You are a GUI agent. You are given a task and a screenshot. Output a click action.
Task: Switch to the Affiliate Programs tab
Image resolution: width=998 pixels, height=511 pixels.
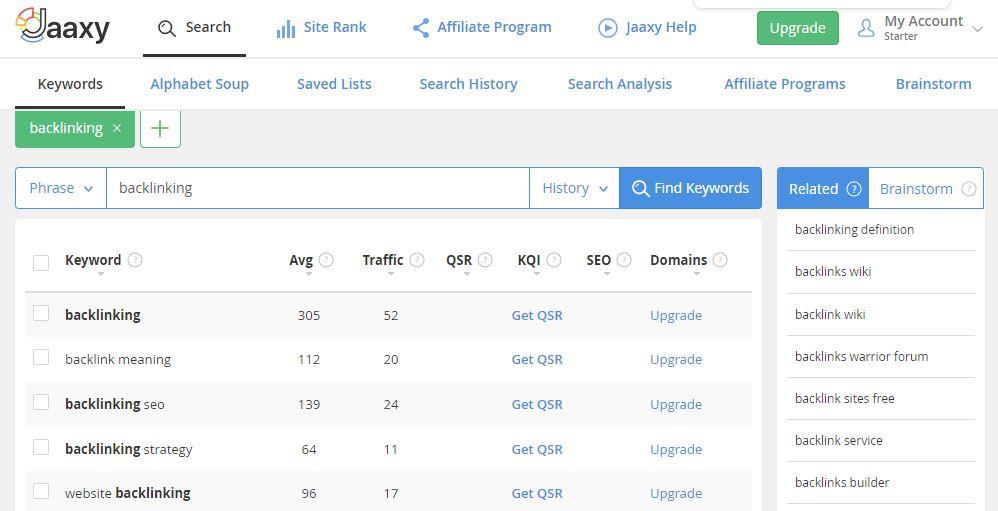pos(785,84)
